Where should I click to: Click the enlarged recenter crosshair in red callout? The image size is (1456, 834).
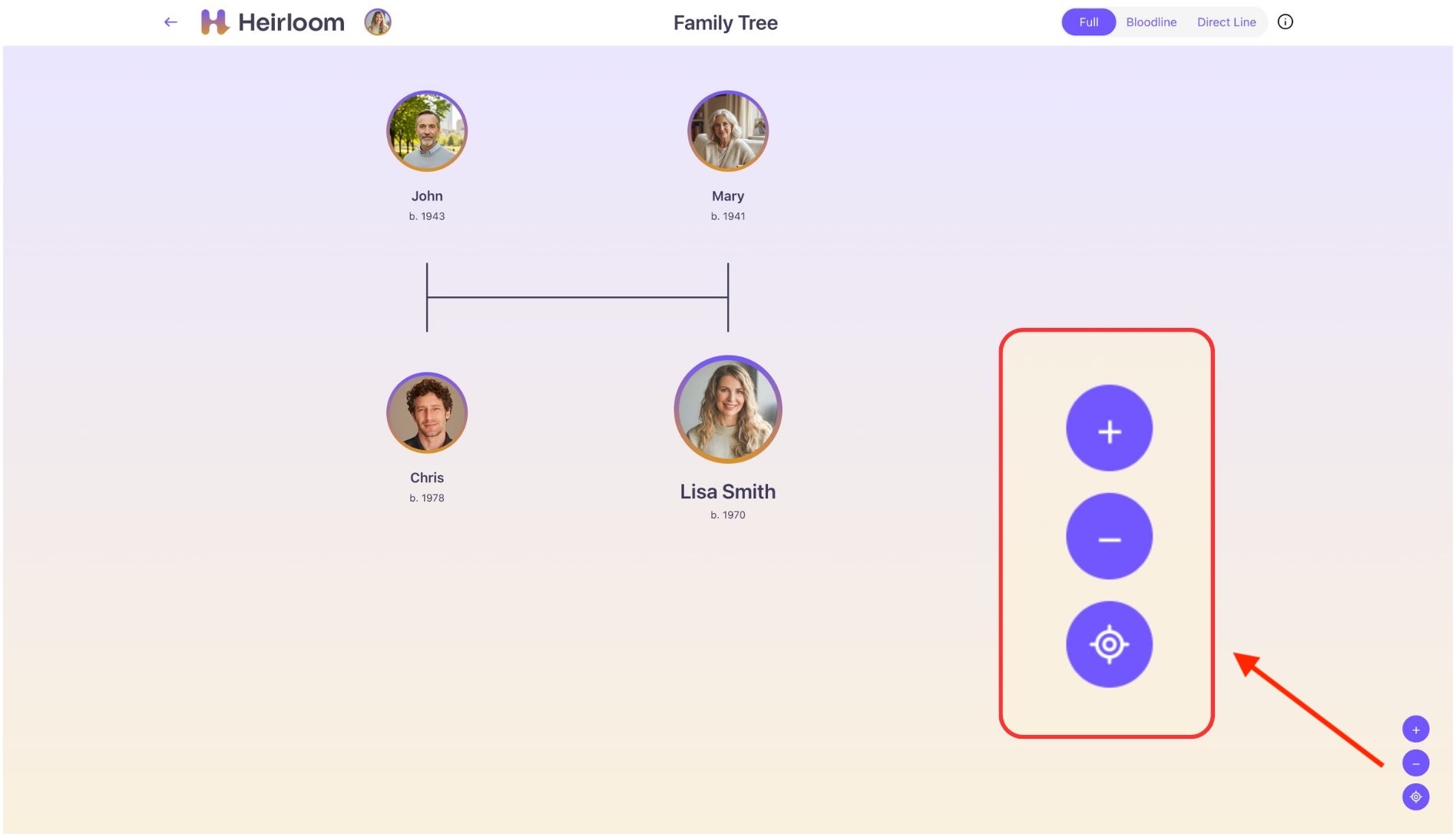pos(1109,644)
